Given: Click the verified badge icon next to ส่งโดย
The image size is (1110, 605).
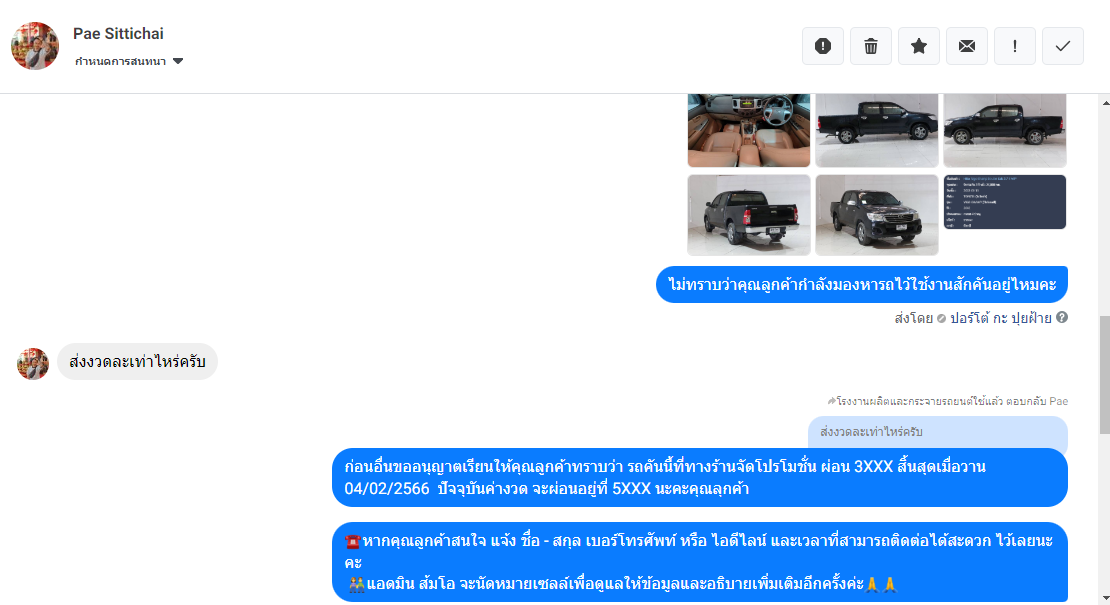Looking at the screenshot, I should tap(942, 318).
